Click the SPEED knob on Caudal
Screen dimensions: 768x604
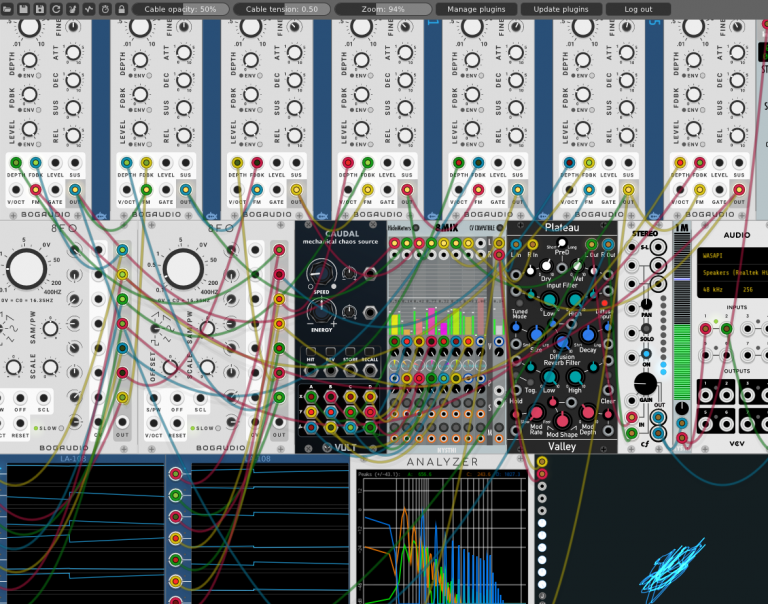coord(321,273)
